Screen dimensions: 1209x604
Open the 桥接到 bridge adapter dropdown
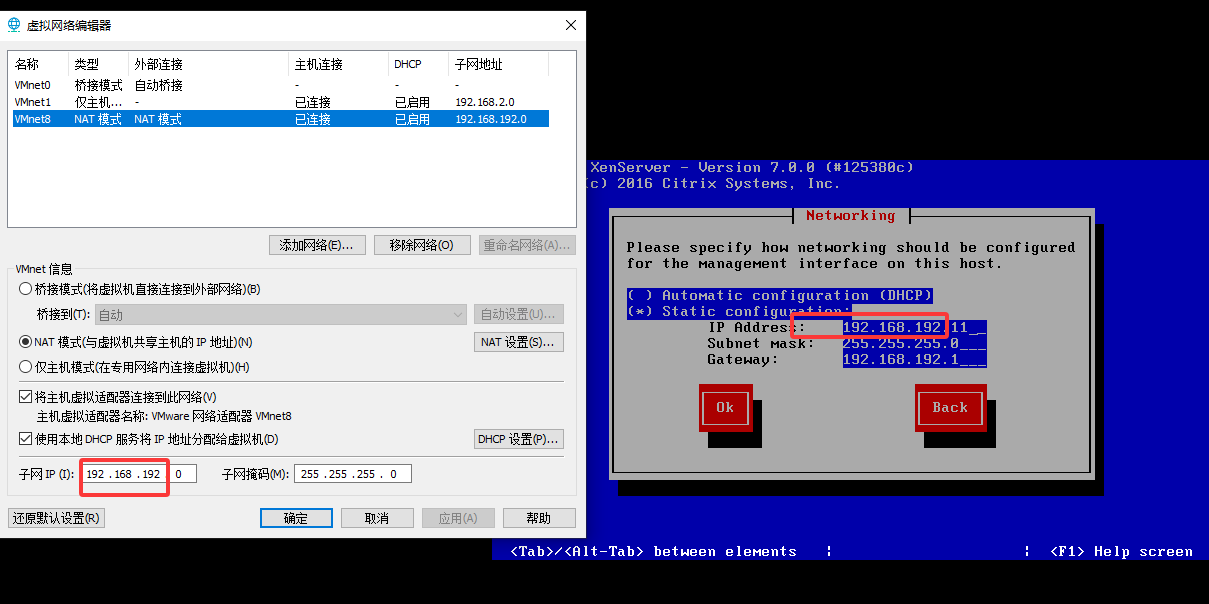pos(458,314)
